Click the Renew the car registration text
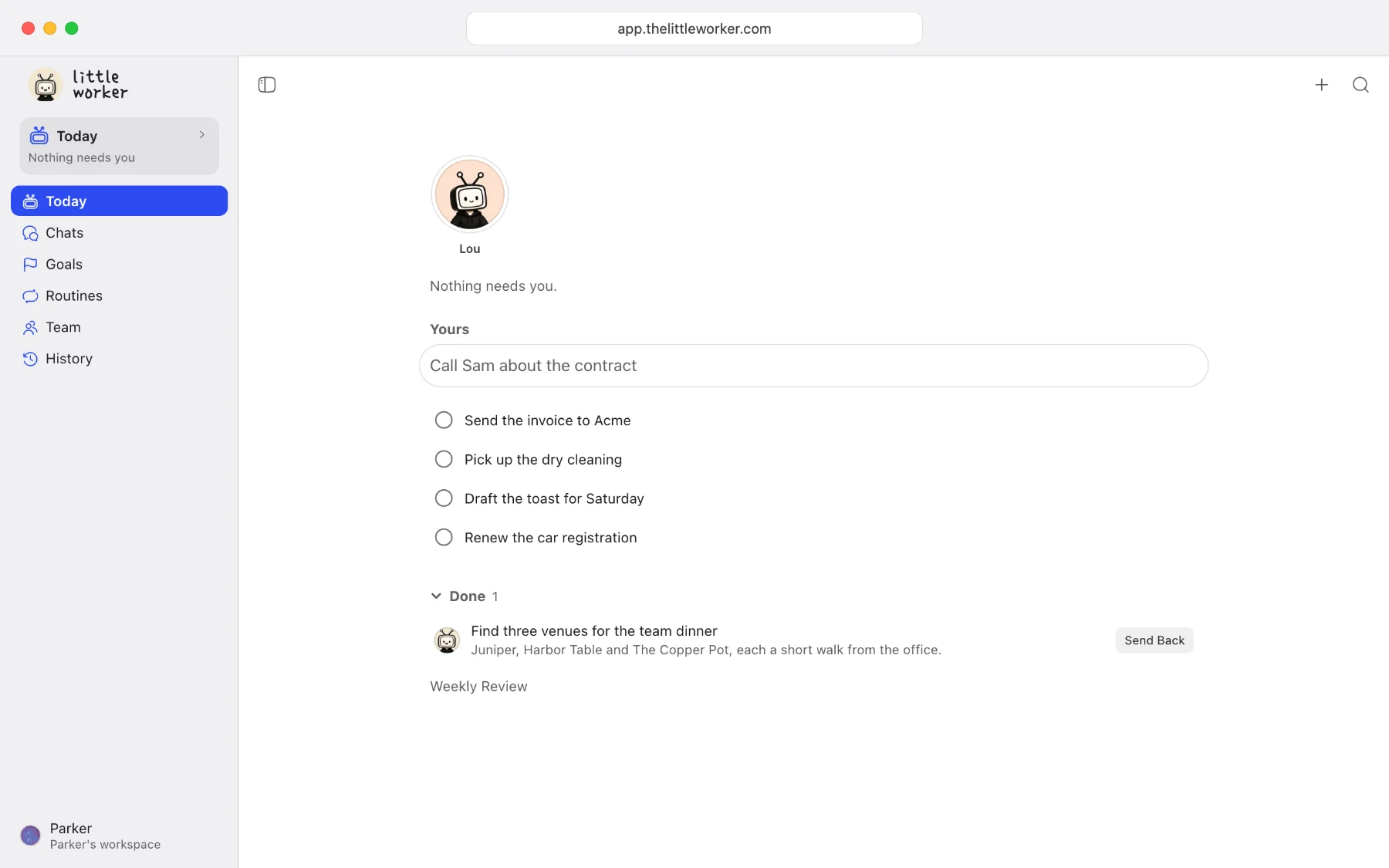The height and width of the screenshot is (868, 1389). (x=551, y=538)
